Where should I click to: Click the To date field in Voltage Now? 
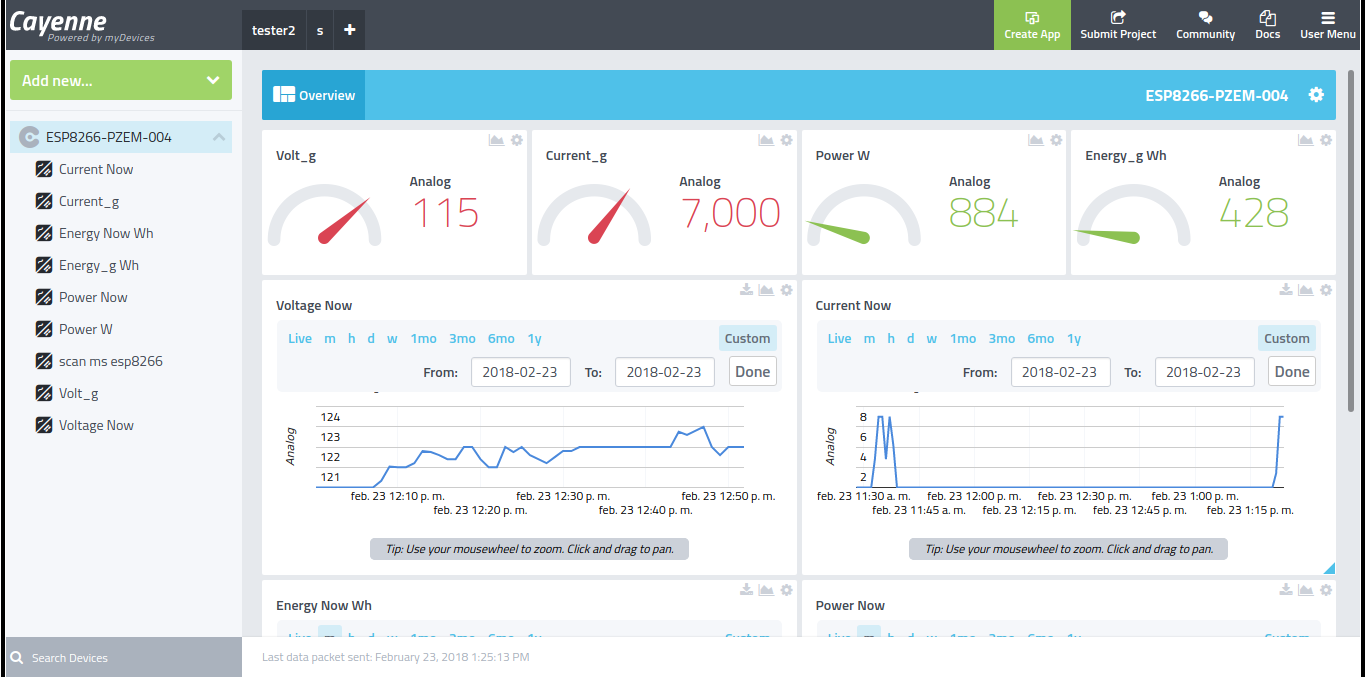tap(665, 372)
